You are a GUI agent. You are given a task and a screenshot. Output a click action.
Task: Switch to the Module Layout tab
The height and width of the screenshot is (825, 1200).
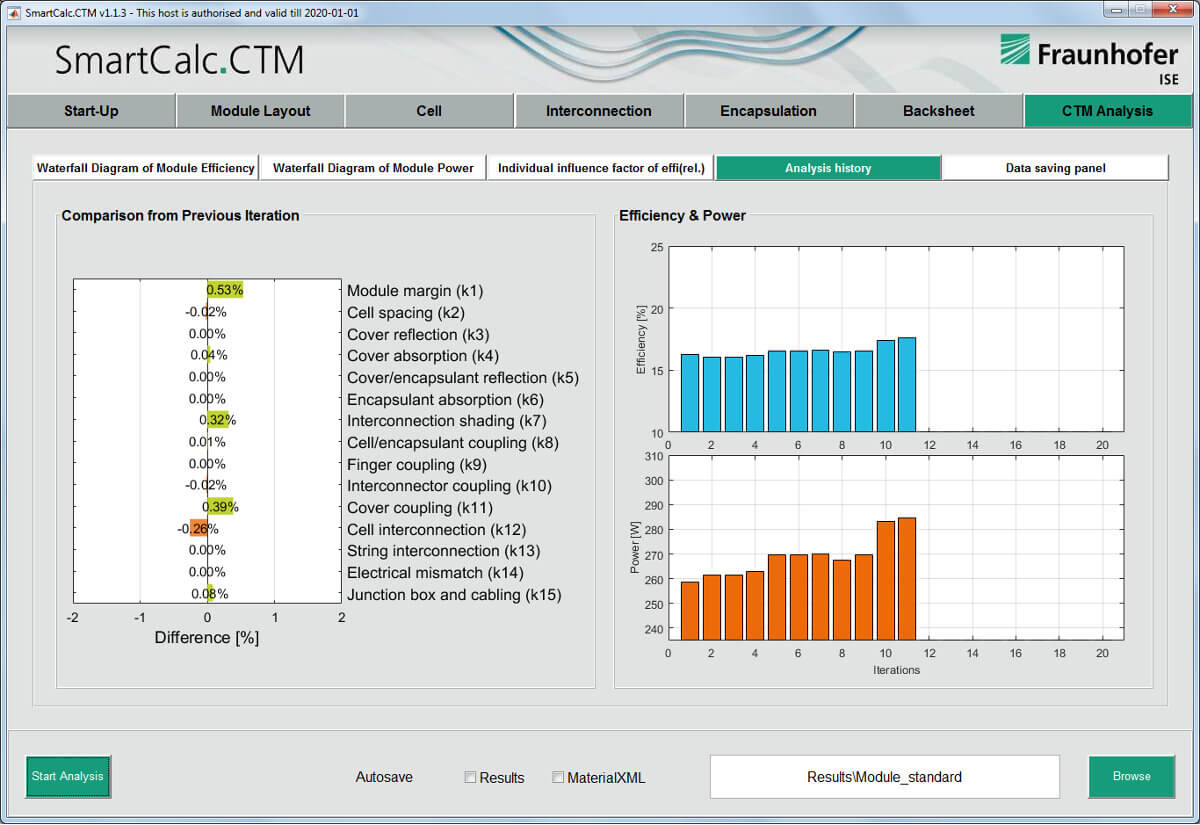coord(260,111)
